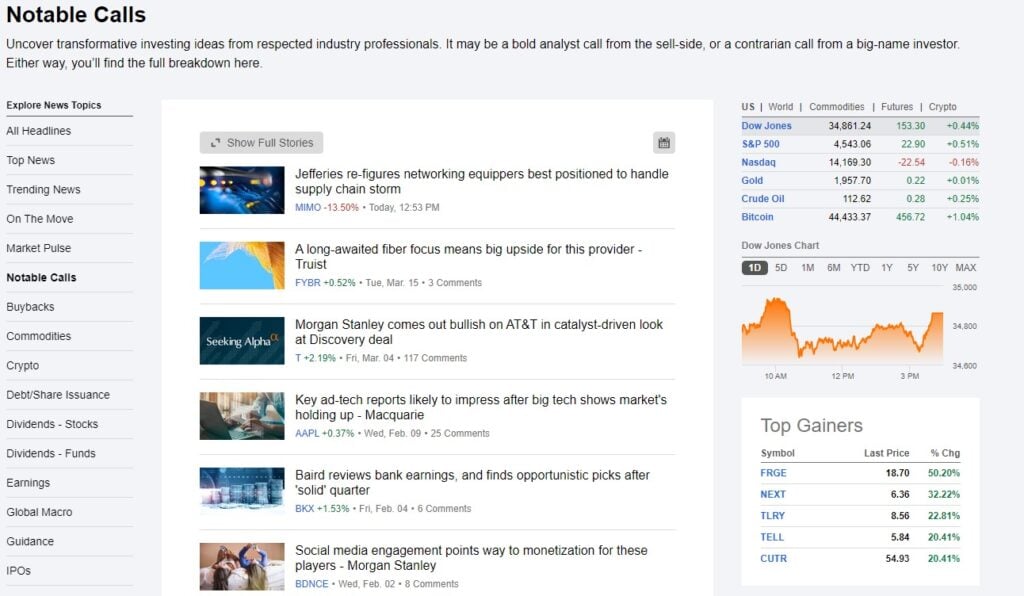Open Dividends - Stocks topic

52,424
